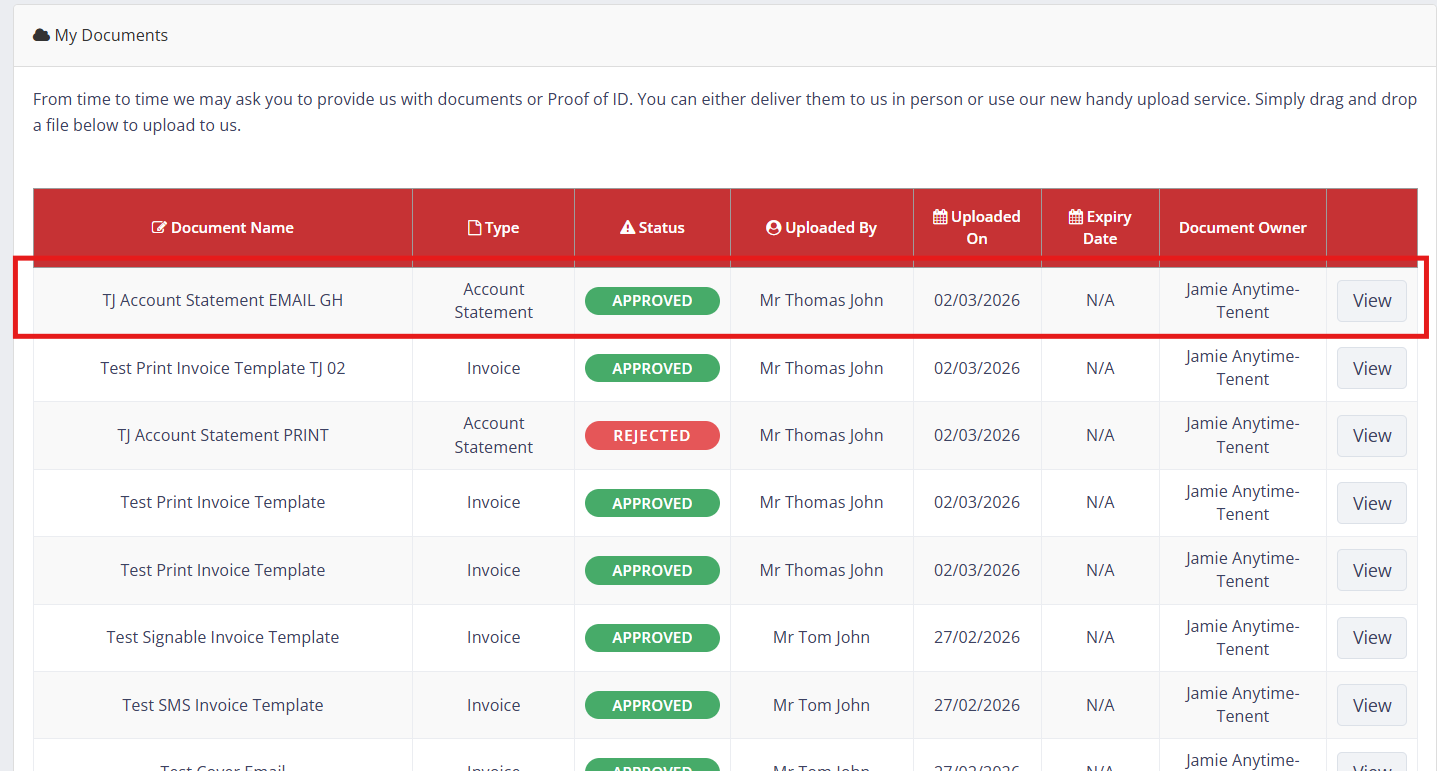Click the user icon in Uploaded By header
This screenshot has width=1437, height=771.
point(773,228)
